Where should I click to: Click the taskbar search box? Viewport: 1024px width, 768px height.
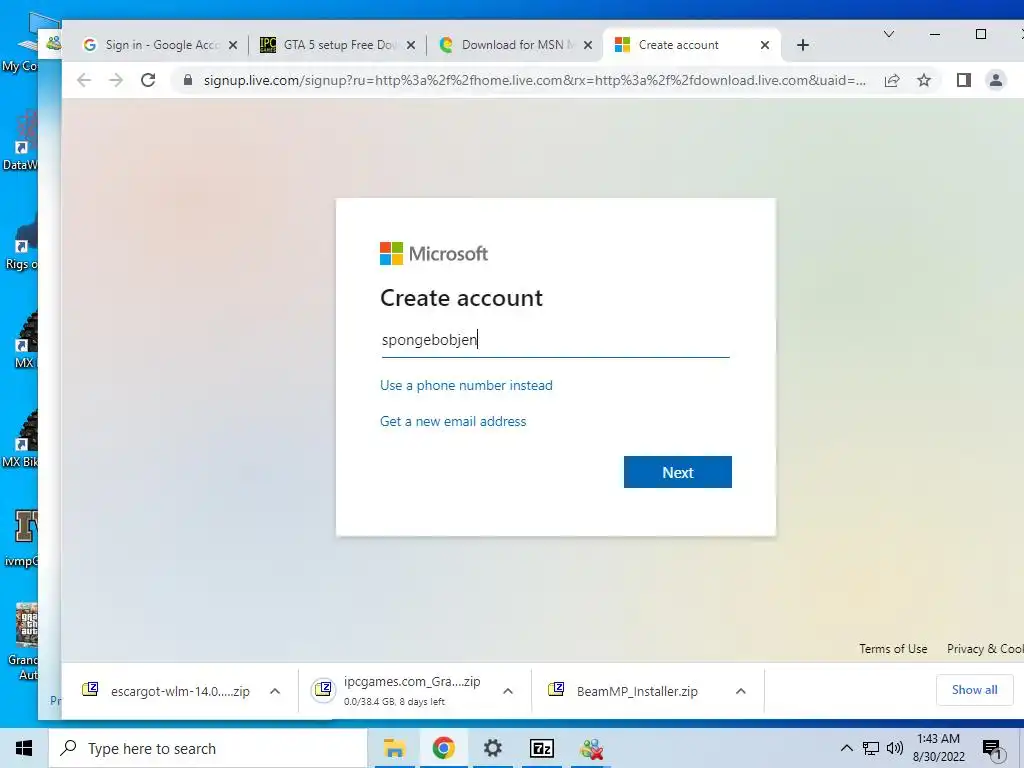tap(208, 748)
